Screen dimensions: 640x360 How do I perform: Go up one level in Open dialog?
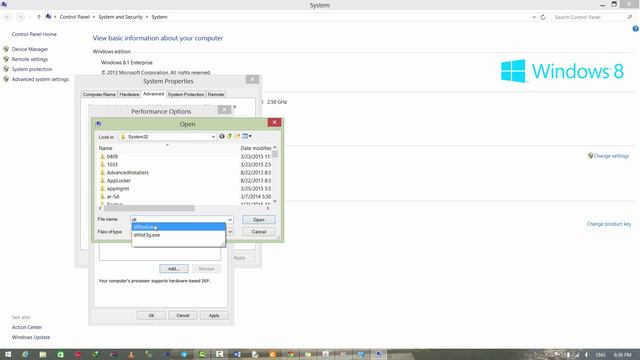pos(229,136)
